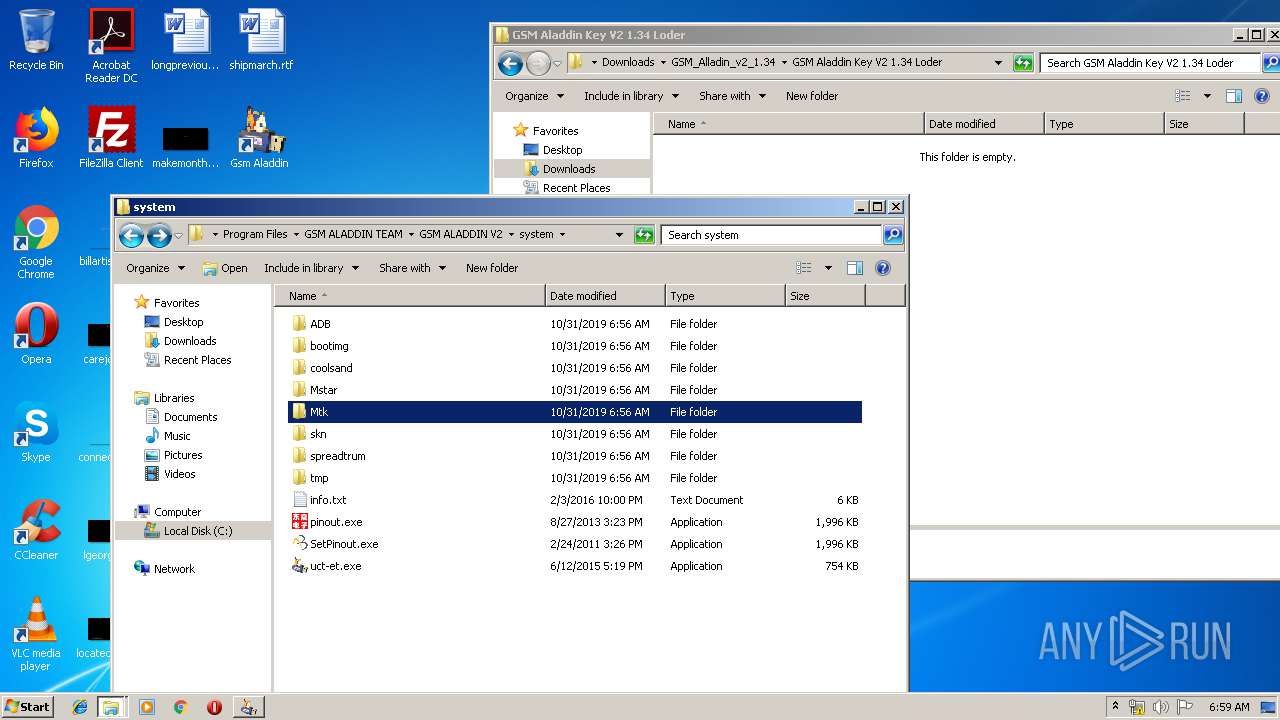Select Desktop under Favorites in the system window
Image resolution: width=1280 pixels, height=720 pixels.
coord(183,322)
